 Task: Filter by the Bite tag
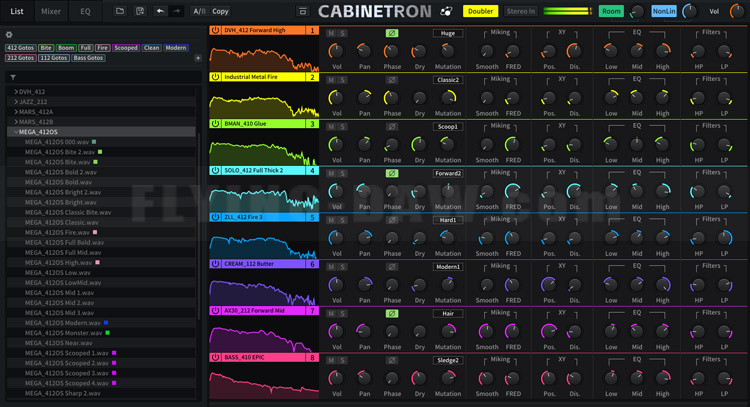[46, 48]
